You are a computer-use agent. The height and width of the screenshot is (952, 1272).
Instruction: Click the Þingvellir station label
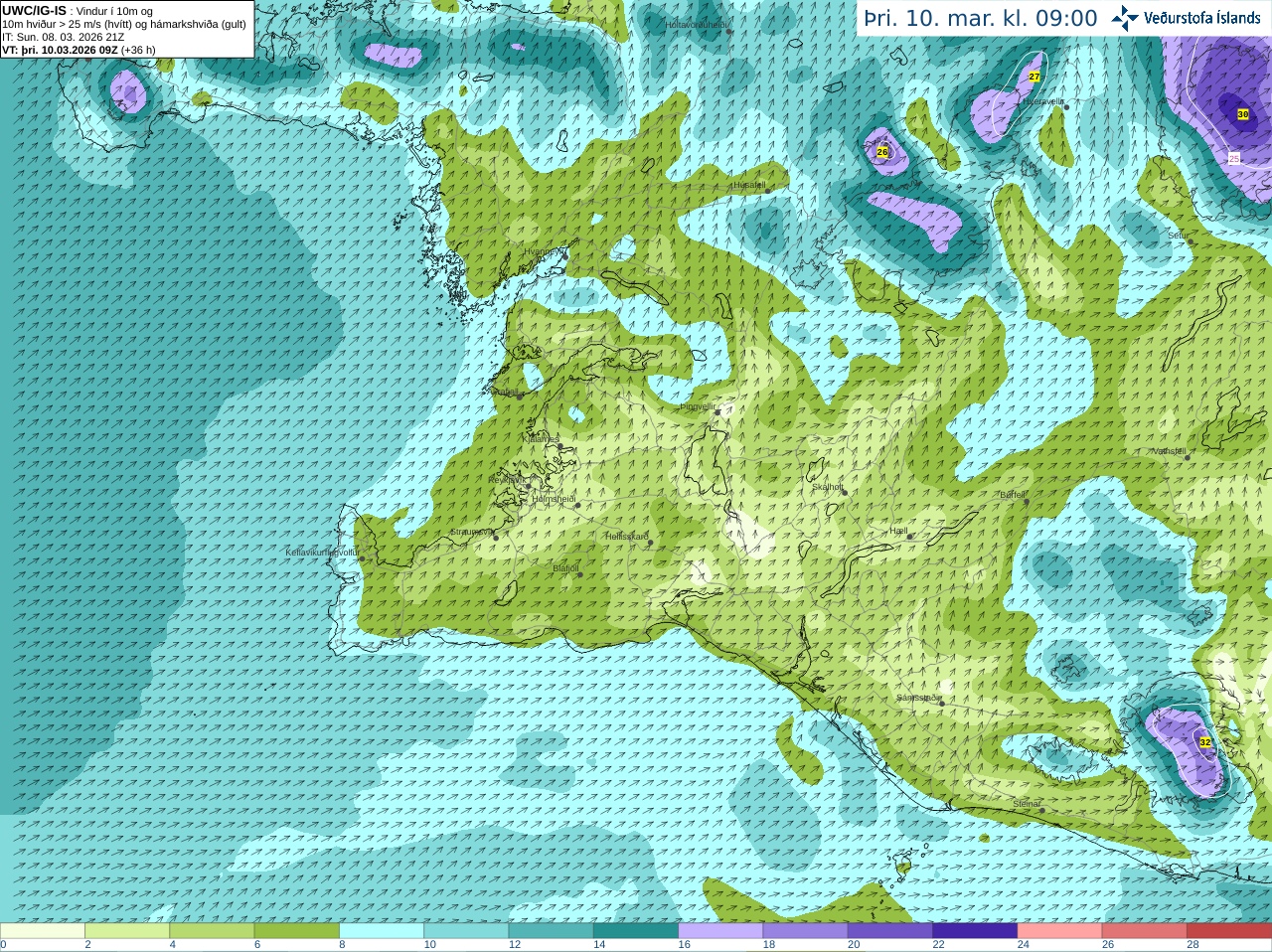(698, 406)
